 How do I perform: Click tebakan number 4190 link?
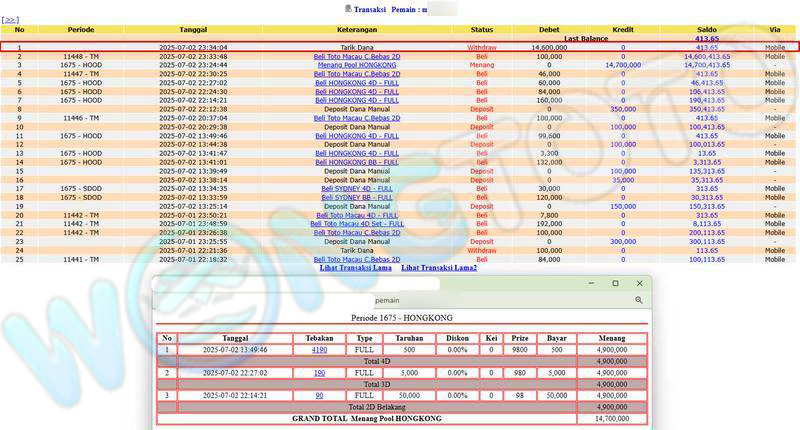tap(319, 350)
